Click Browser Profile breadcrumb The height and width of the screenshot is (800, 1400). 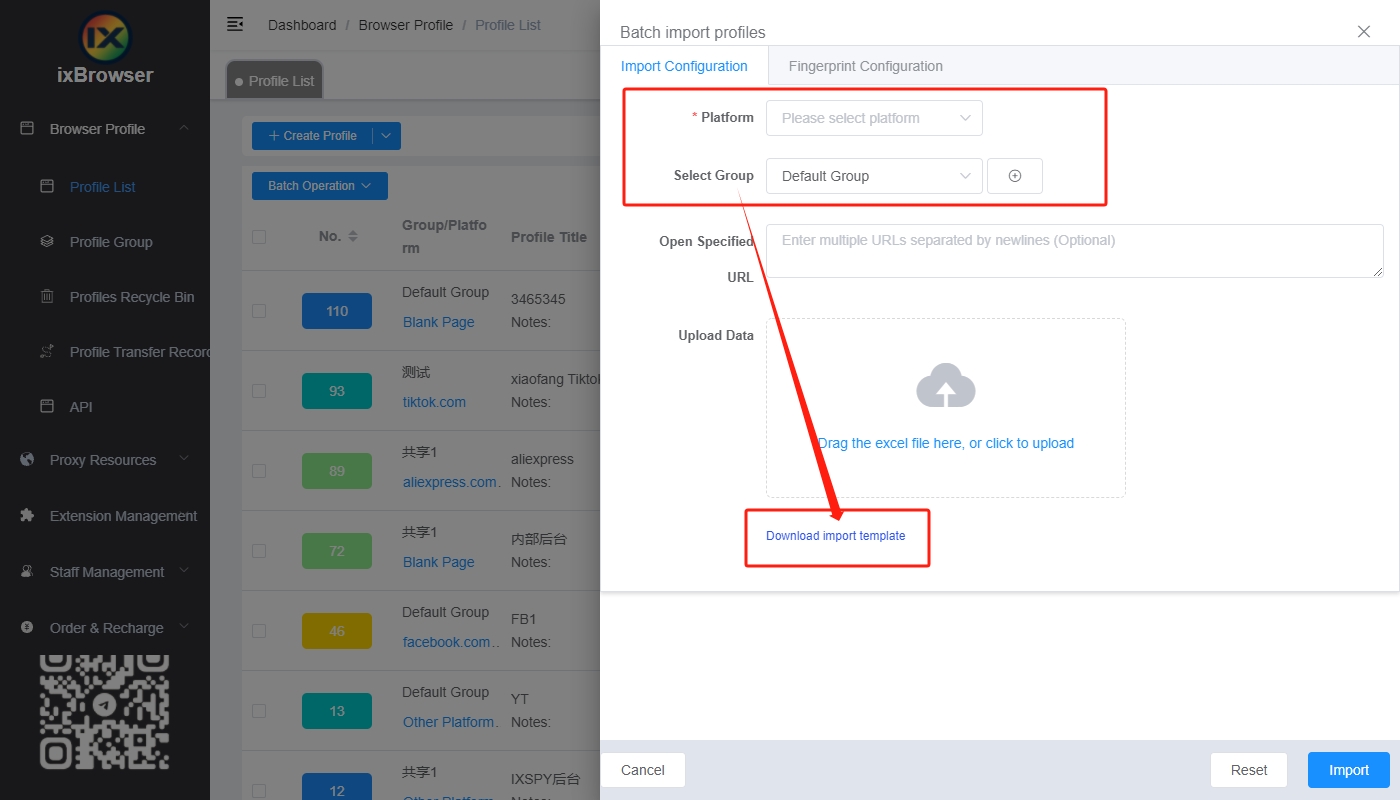point(406,25)
